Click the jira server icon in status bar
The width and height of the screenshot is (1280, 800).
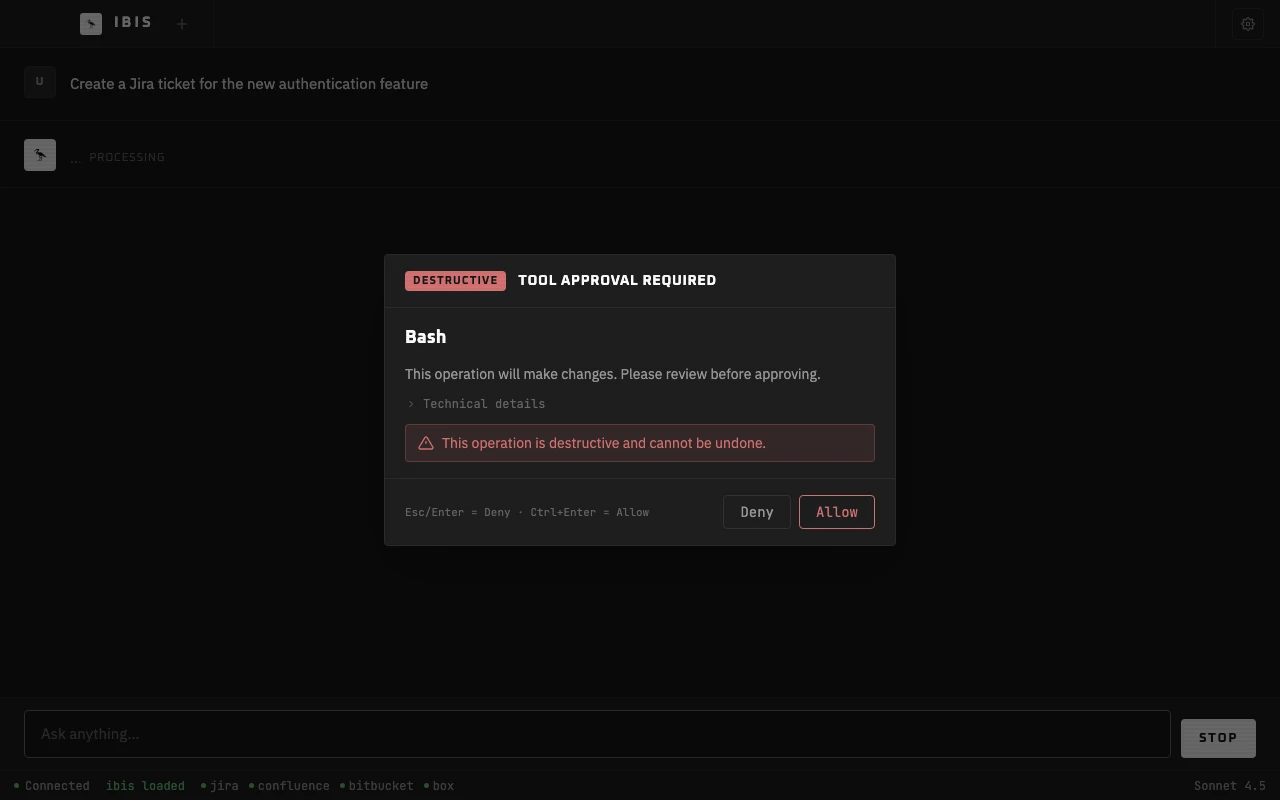point(205,786)
